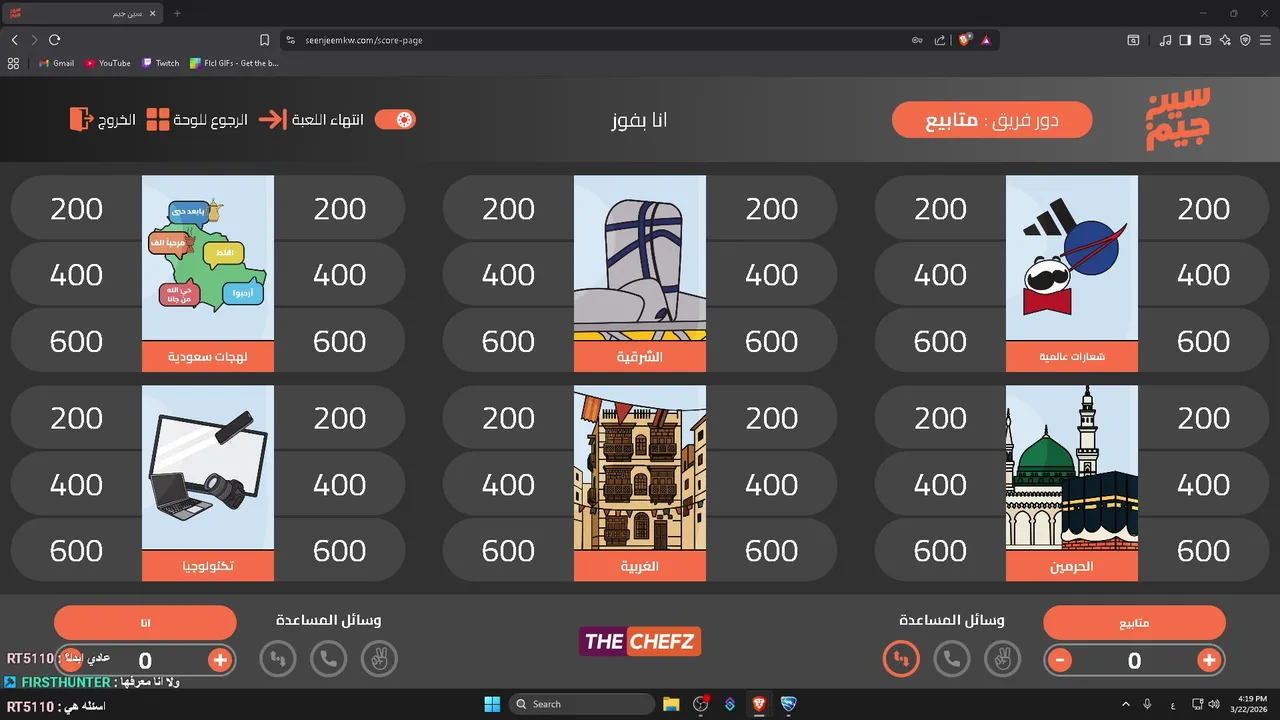Pick 200 left of الشرقية card

click(509, 209)
